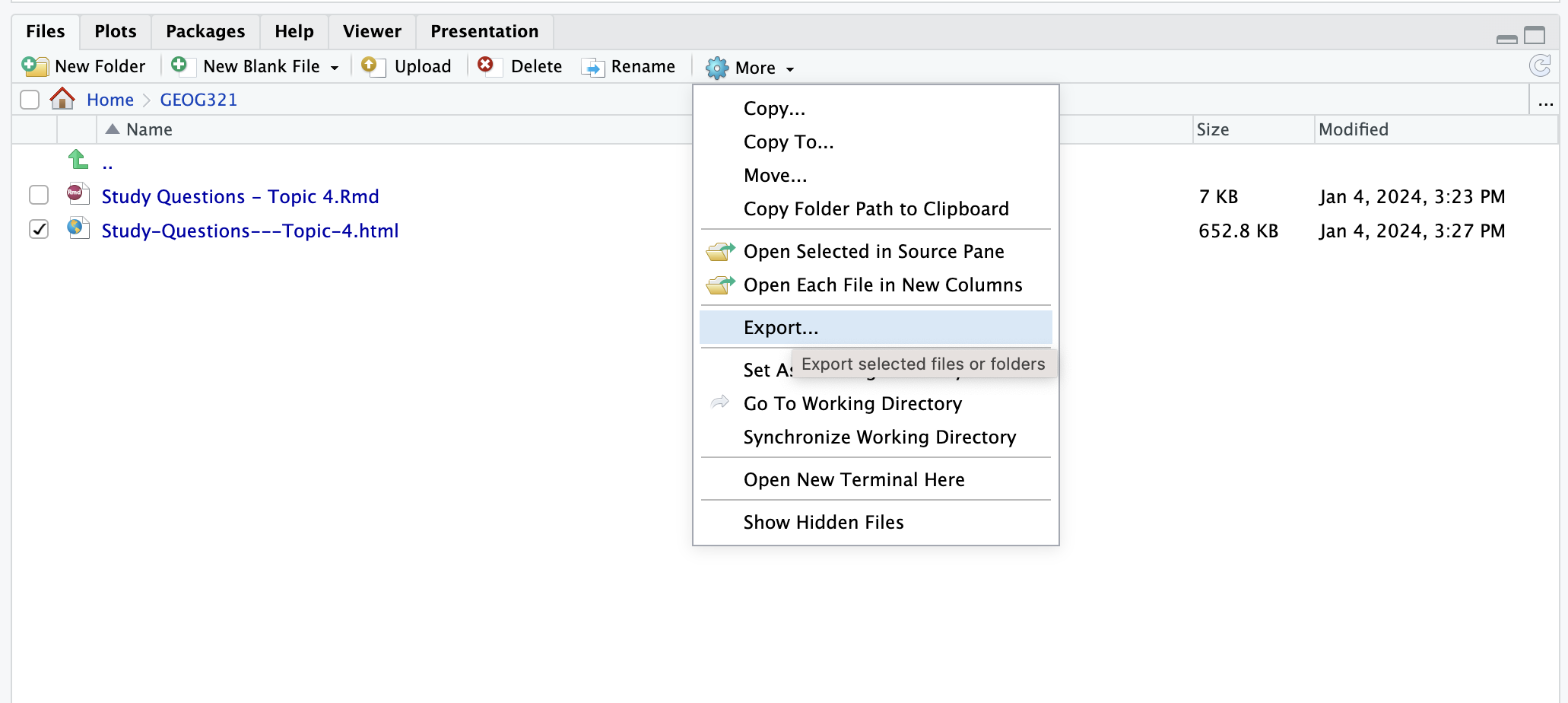The image size is (1568, 703).
Task: Toggle the select-all checkbox in breadcrumb row
Action: (x=30, y=99)
